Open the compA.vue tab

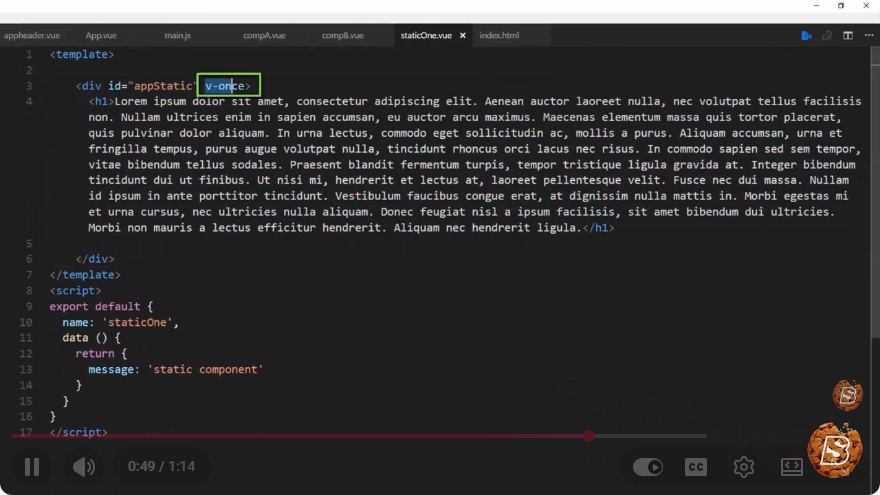pos(264,35)
